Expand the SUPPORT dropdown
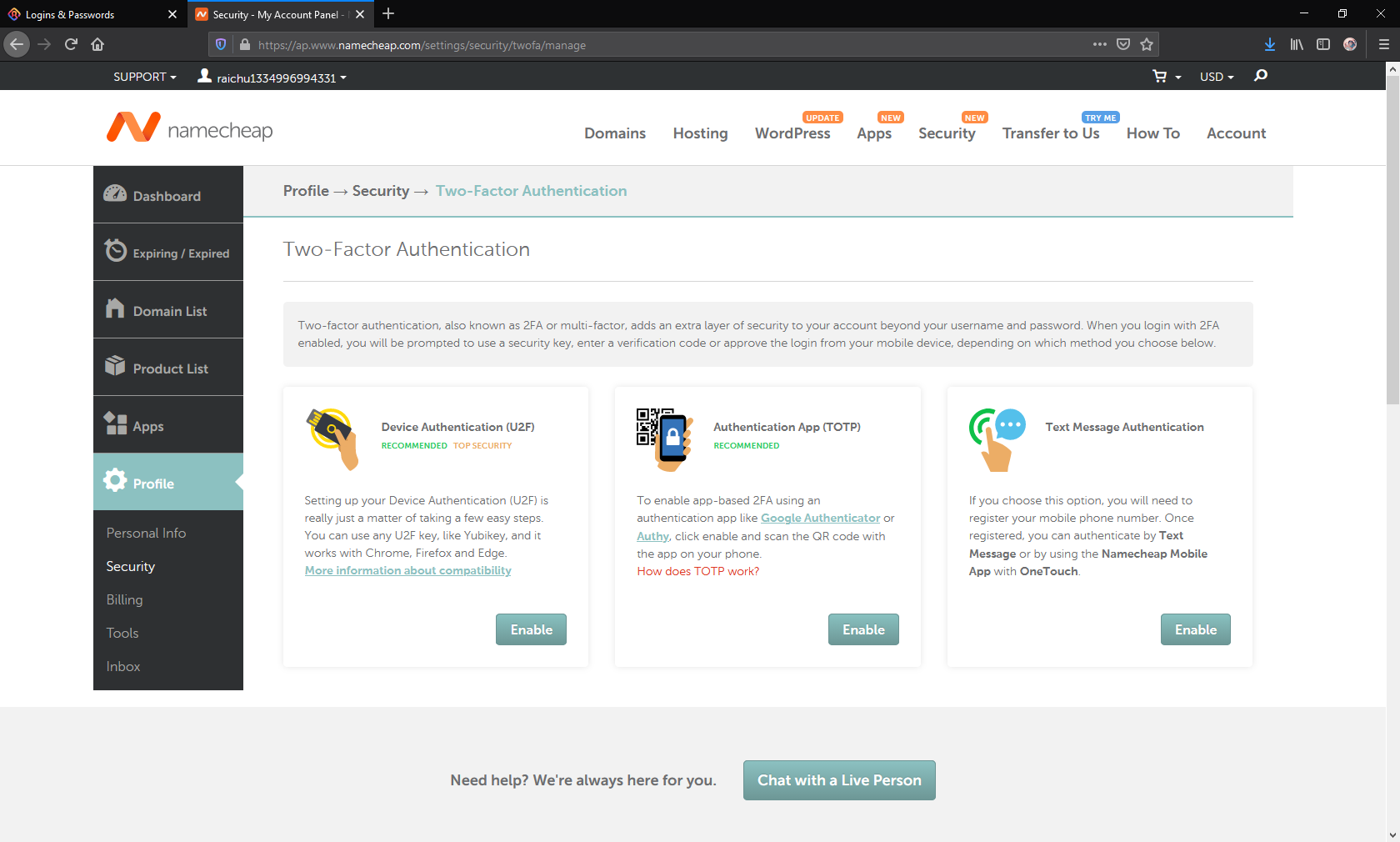The image size is (1400, 842). coord(145,77)
